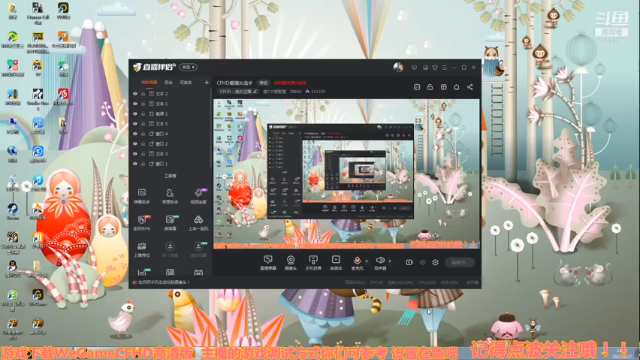Open the layout grid icon above the preview
This screenshot has height=360, width=640.
tap(444, 87)
